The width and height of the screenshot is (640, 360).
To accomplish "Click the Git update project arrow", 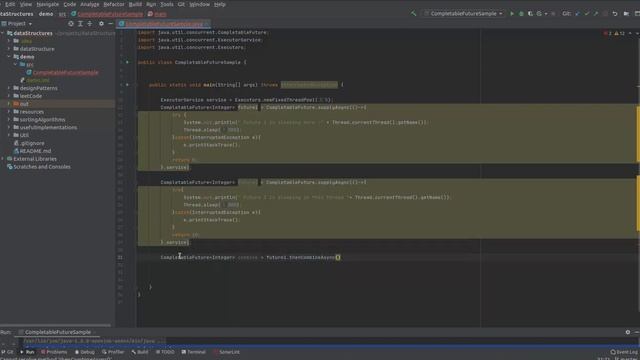I will coord(578,13).
